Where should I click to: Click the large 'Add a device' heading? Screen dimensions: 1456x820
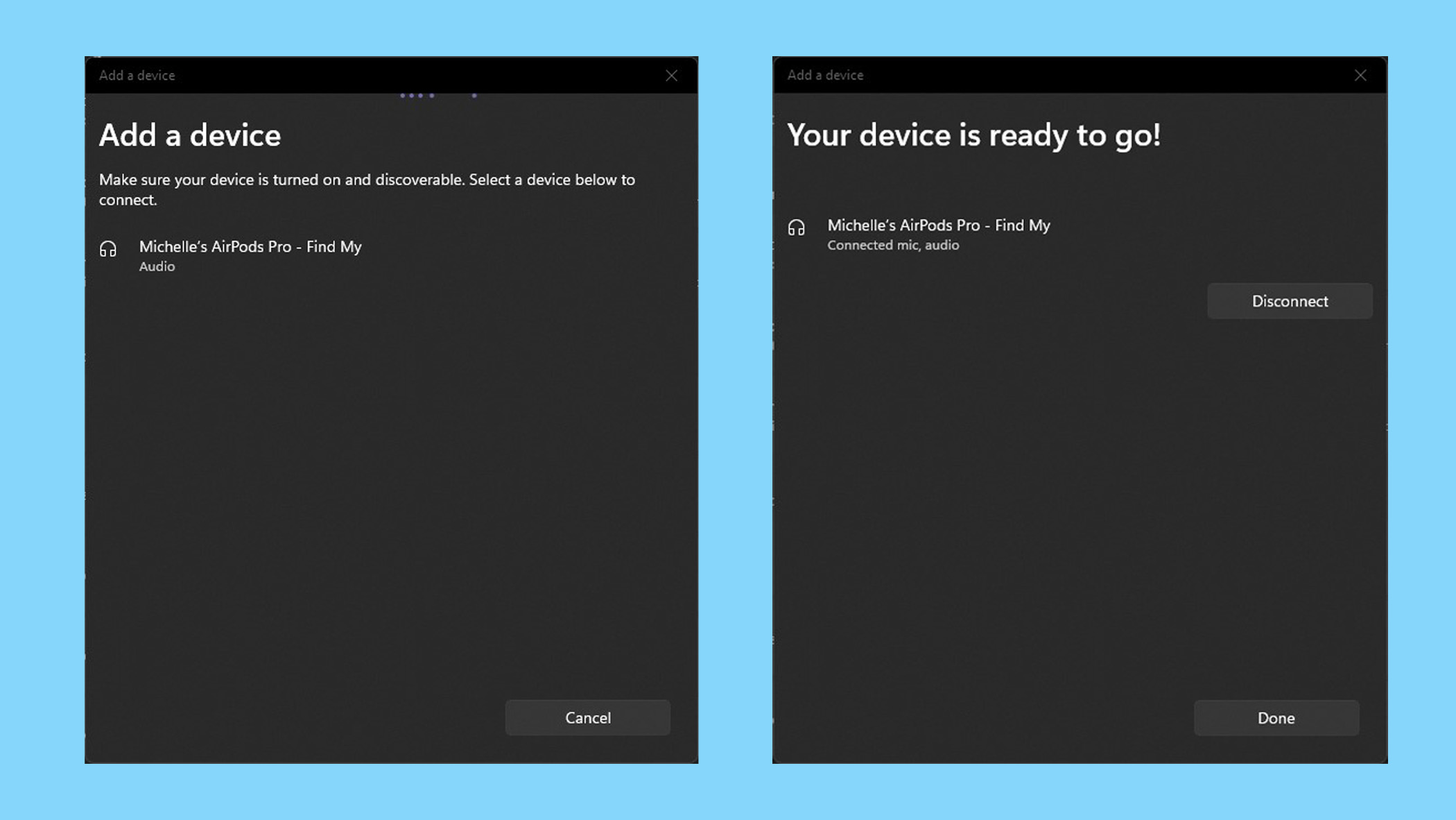[190, 135]
